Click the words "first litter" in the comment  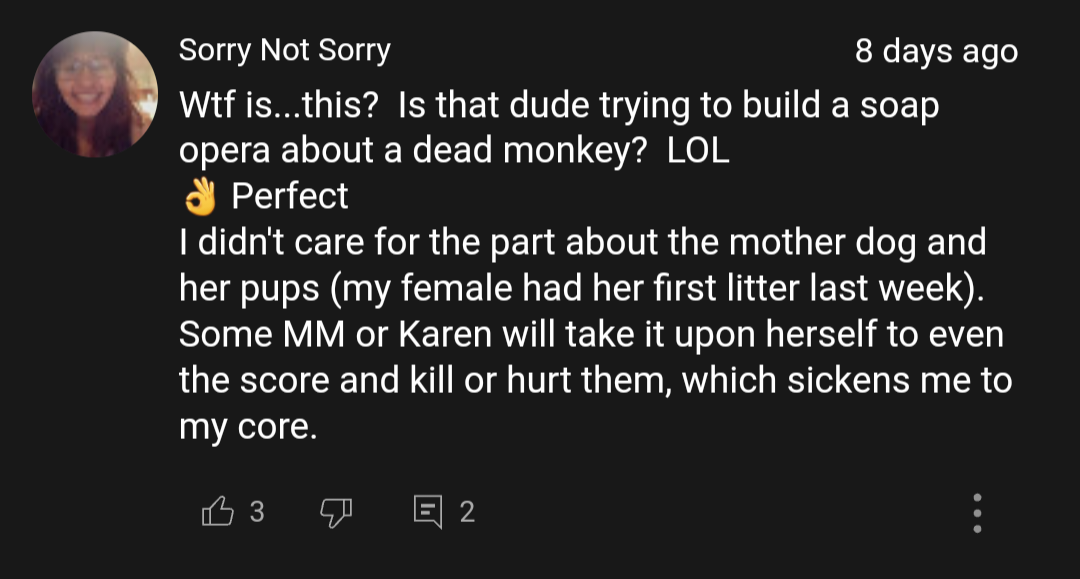(x=700, y=288)
